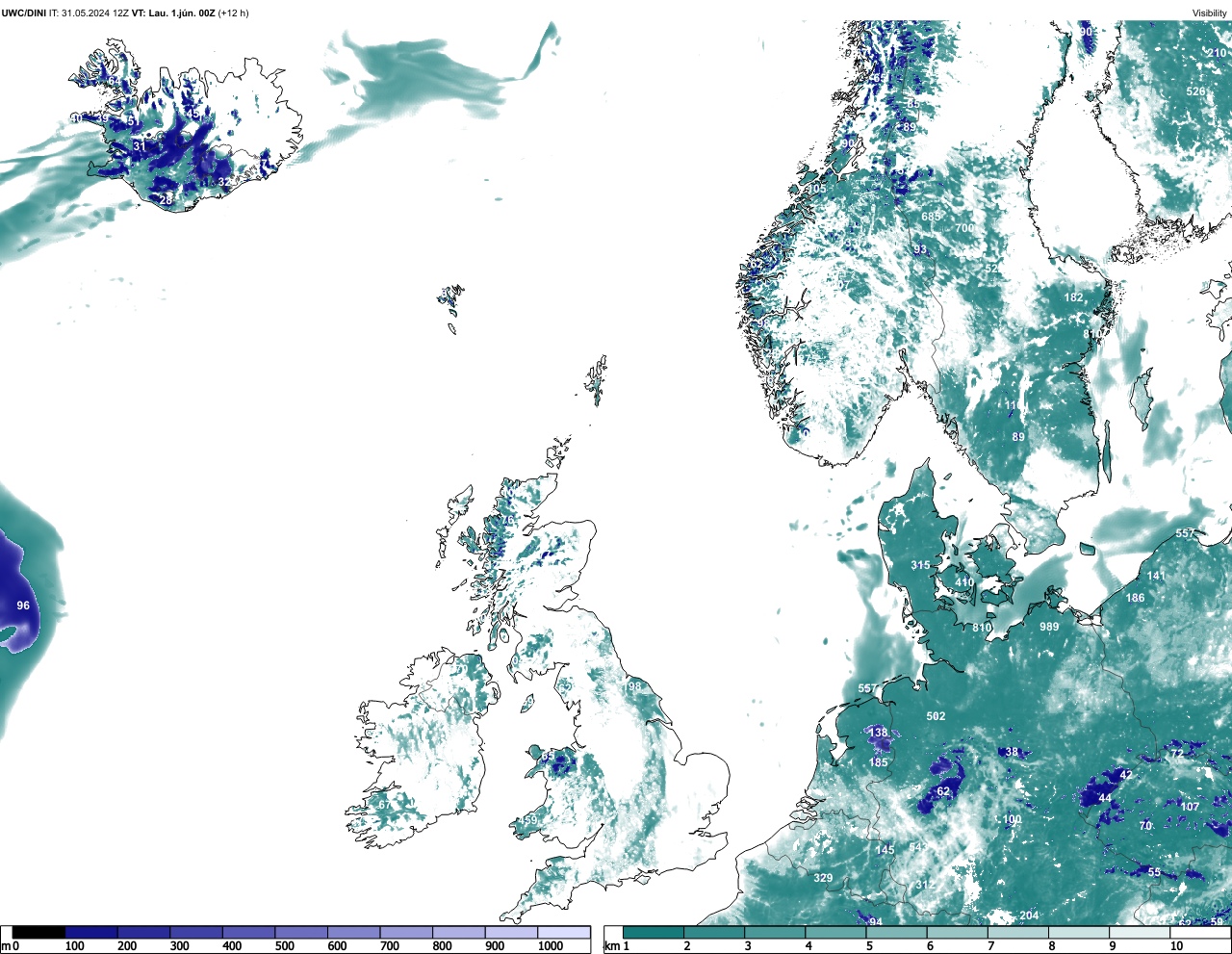
Task: Click the '502' value over northern Germany
Action: [x=936, y=716]
